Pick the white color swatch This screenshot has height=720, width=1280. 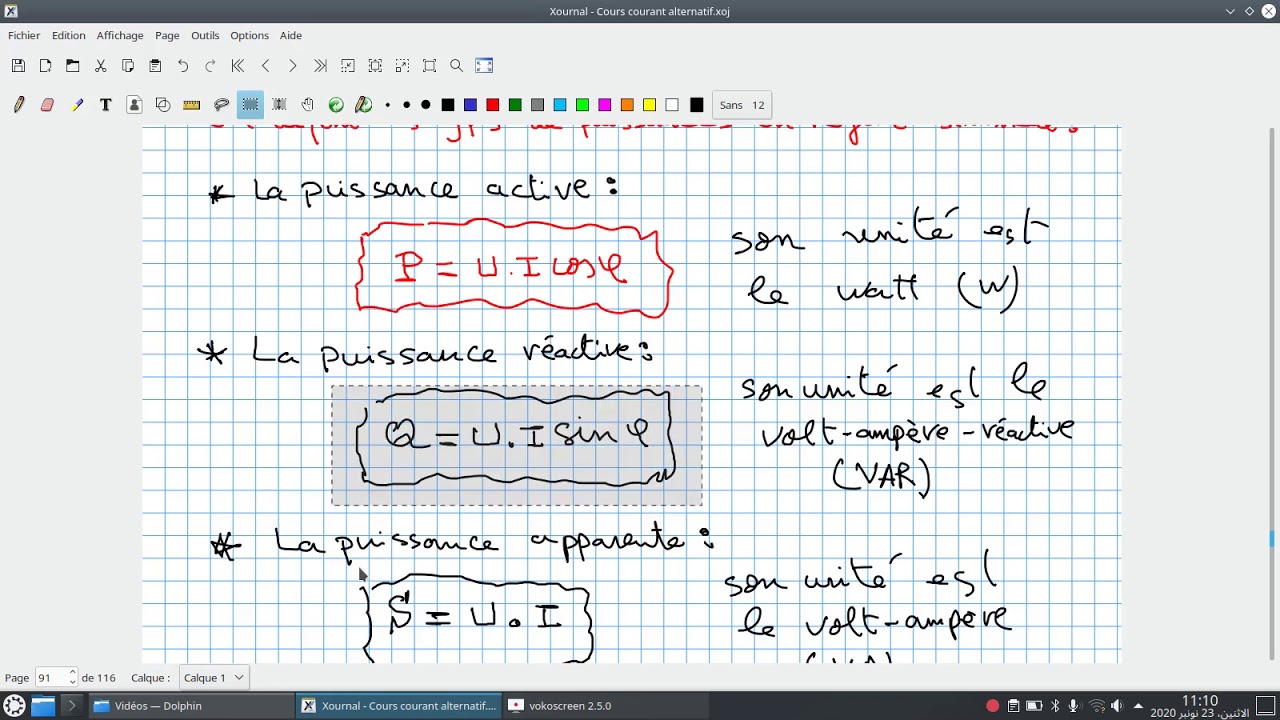click(x=672, y=105)
